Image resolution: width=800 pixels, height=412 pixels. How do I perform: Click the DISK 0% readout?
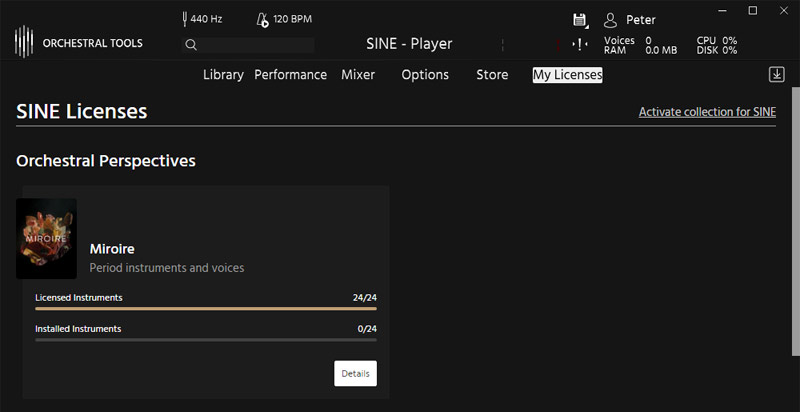(x=717, y=50)
